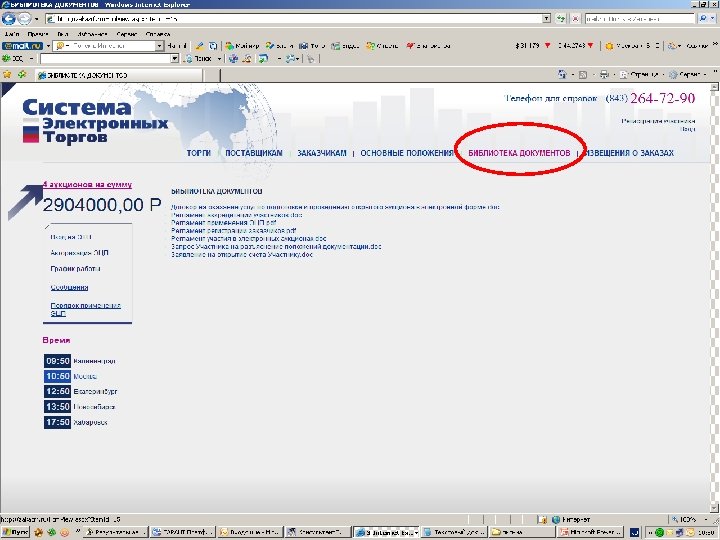Click the browser search box
The width and height of the screenshot is (720, 540).
[639, 19]
